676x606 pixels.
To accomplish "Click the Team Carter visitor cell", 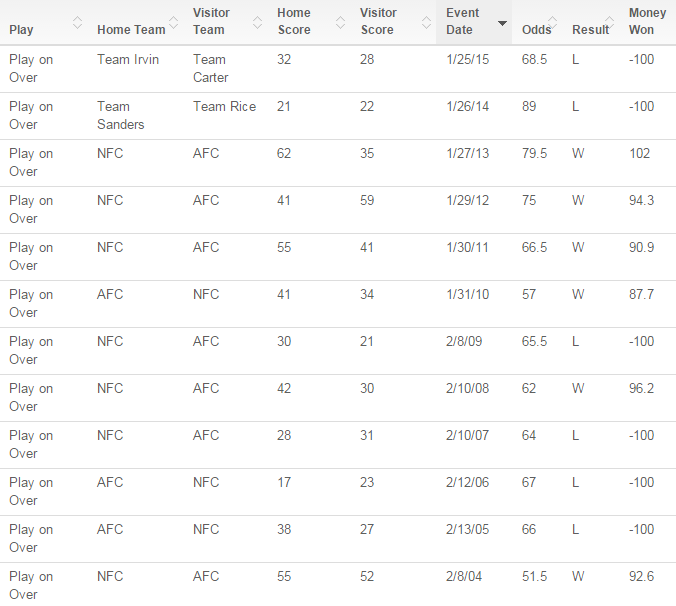I will (210, 68).
